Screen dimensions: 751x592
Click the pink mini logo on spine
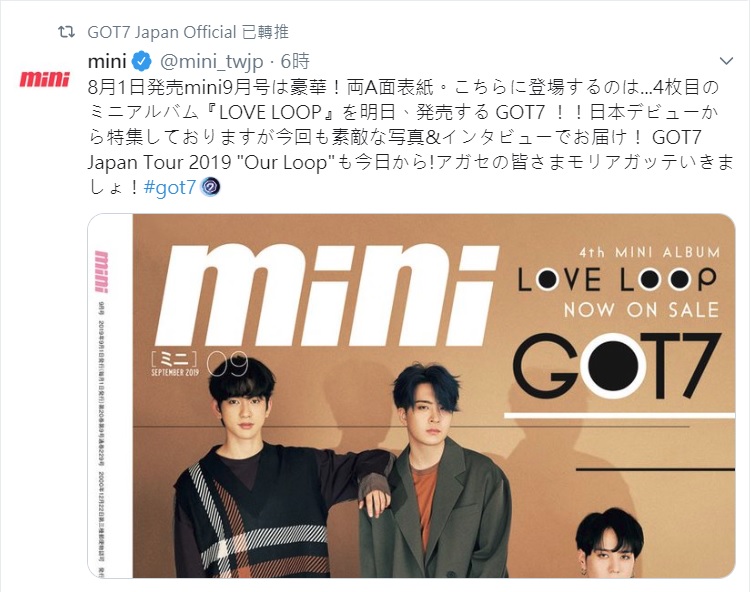(x=102, y=272)
